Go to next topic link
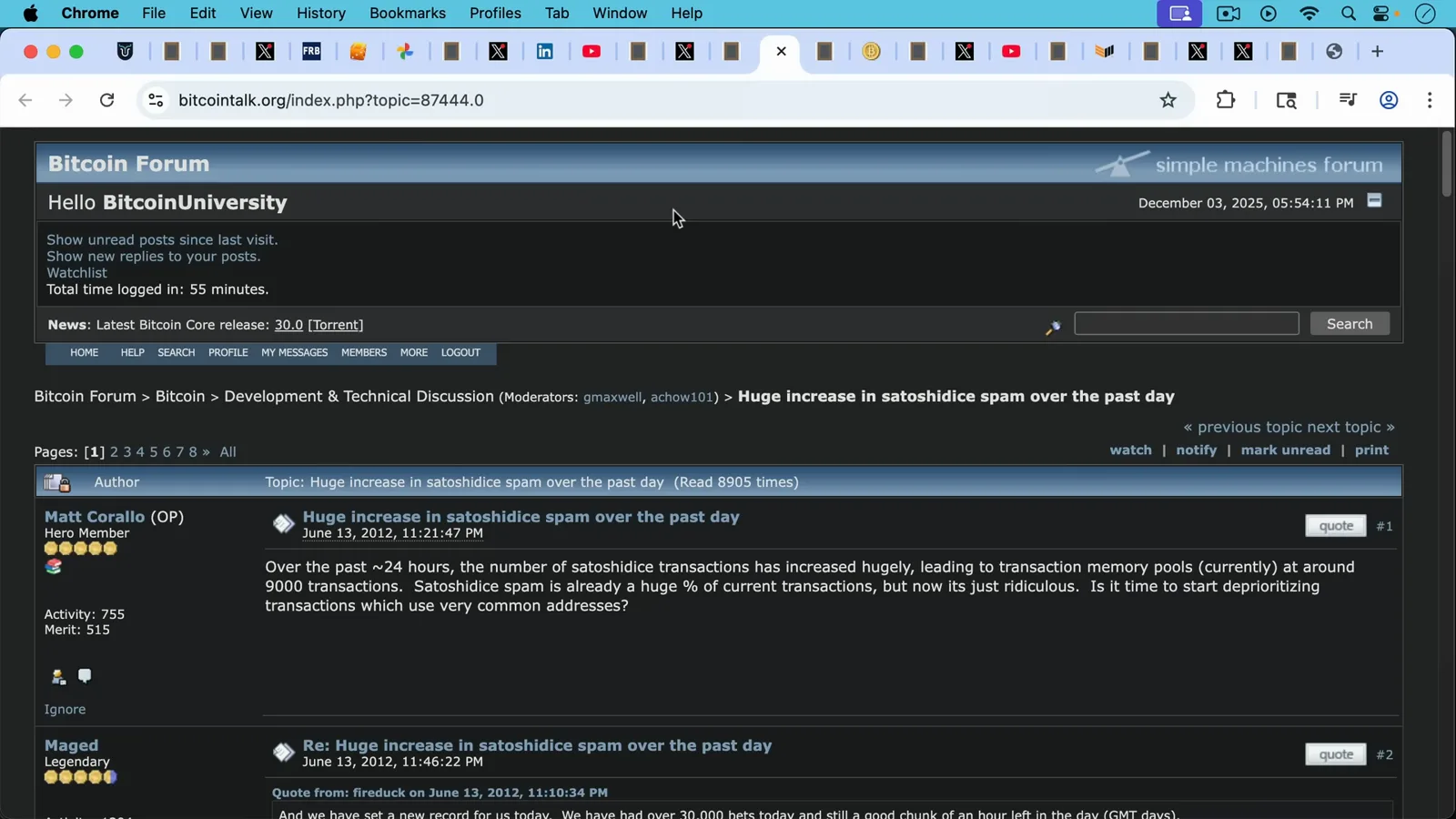 tap(1350, 428)
